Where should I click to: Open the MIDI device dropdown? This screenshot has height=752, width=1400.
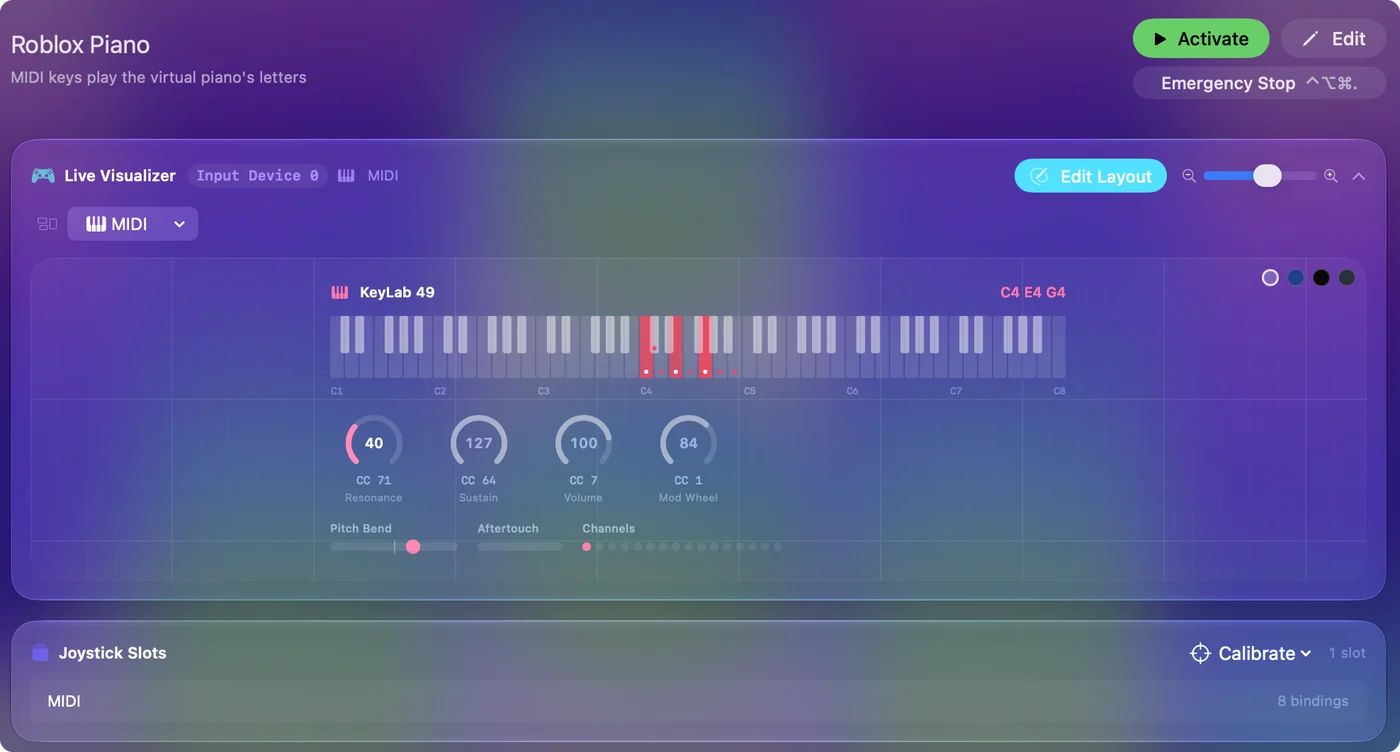(133, 224)
